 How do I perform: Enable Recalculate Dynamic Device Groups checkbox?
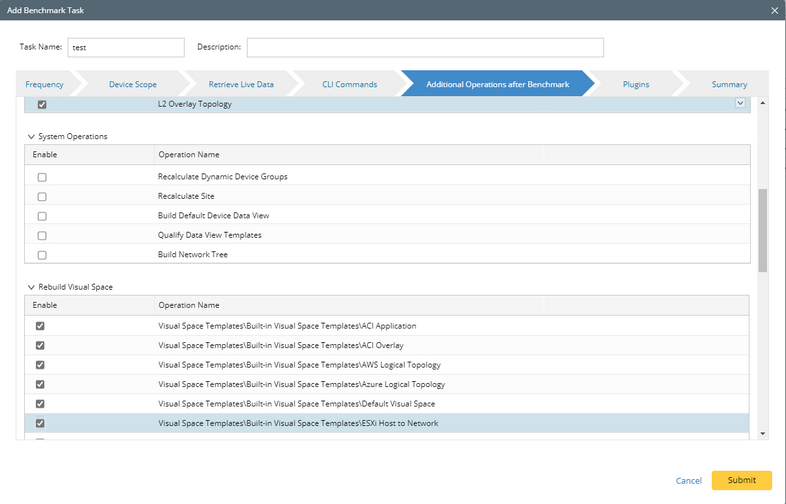pos(42,177)
